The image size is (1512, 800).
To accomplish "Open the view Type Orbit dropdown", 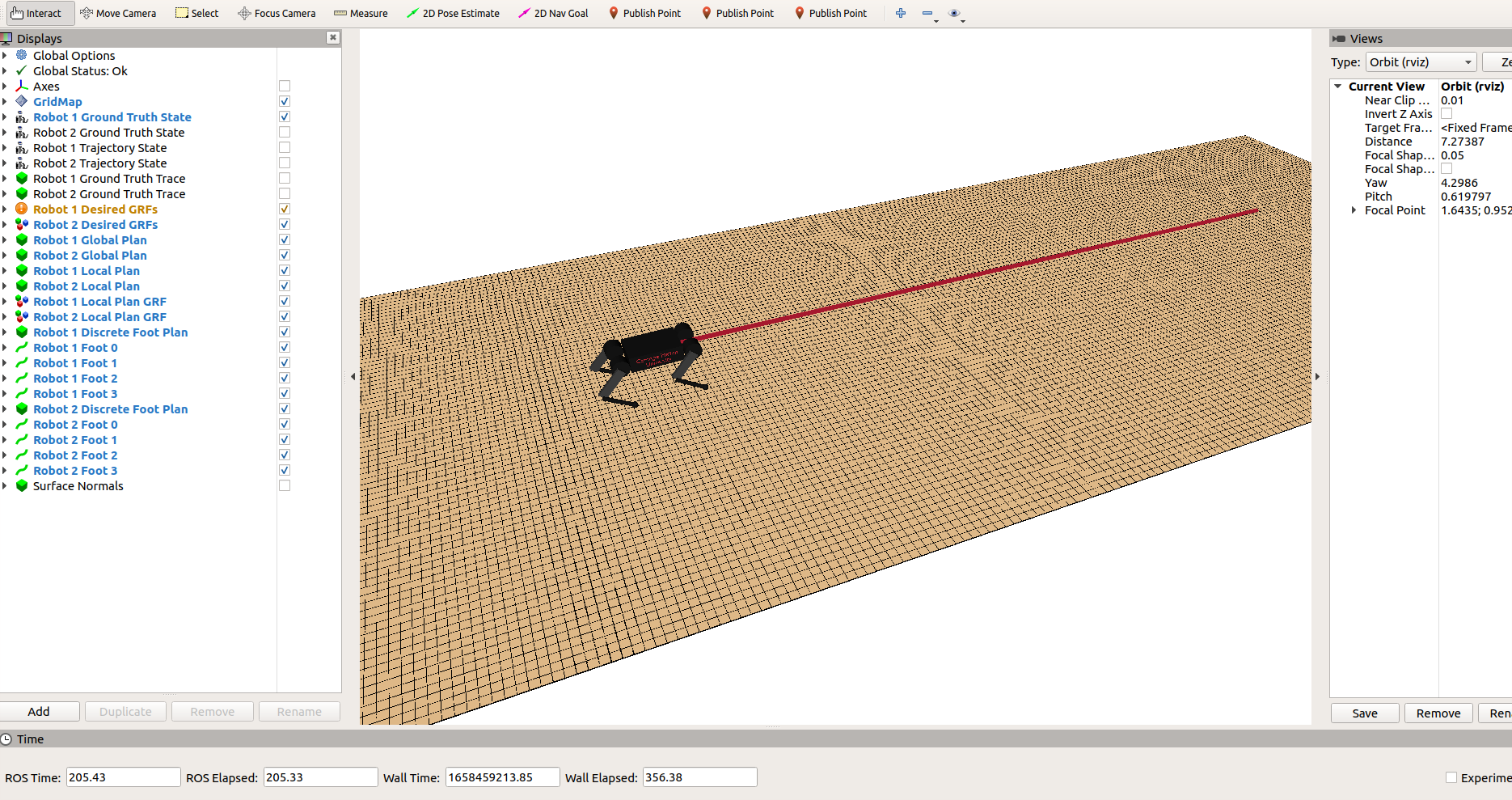I will (x=1421, y=62).
